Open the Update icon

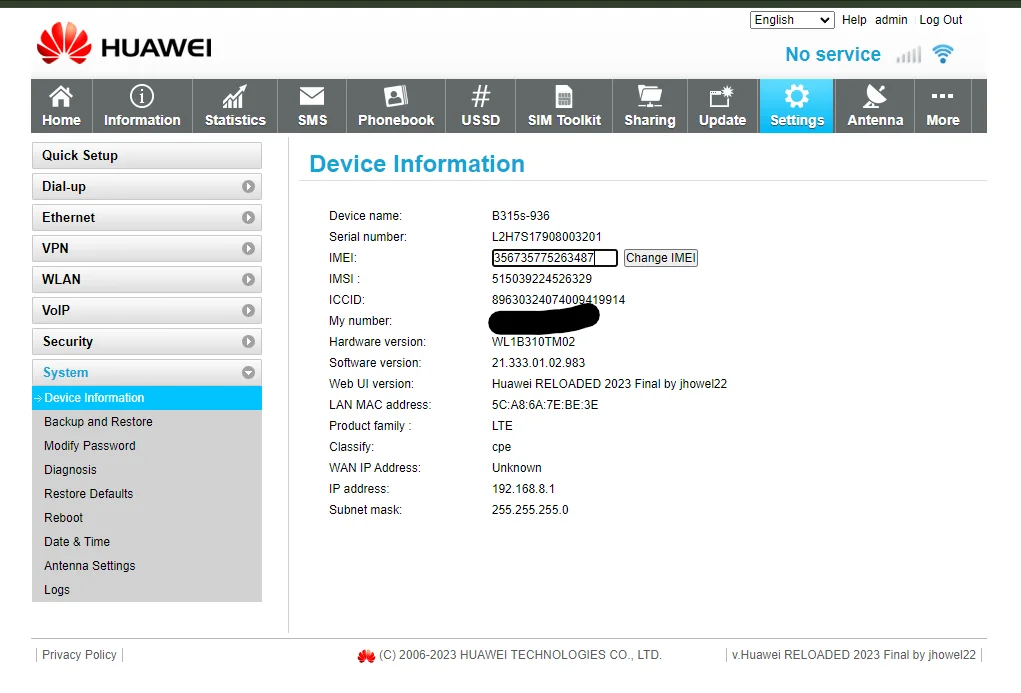point(721,96)
